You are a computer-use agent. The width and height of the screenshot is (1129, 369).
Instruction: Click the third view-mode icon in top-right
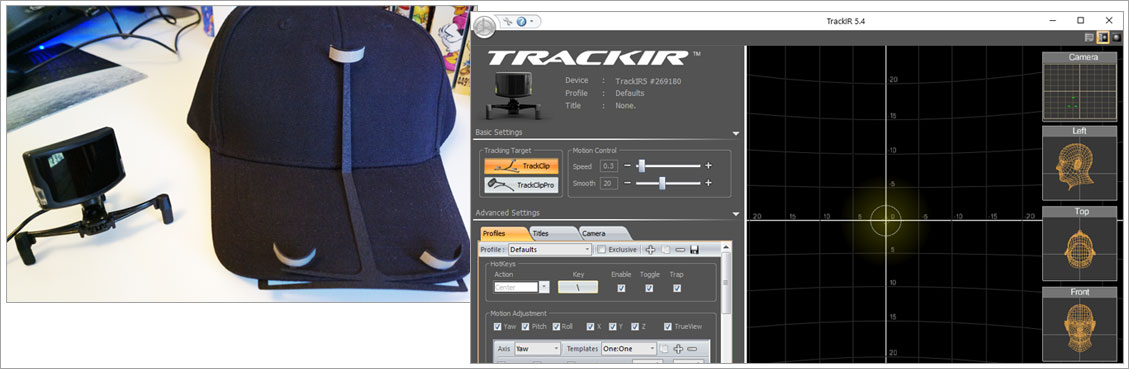[x=1117, y=37]
